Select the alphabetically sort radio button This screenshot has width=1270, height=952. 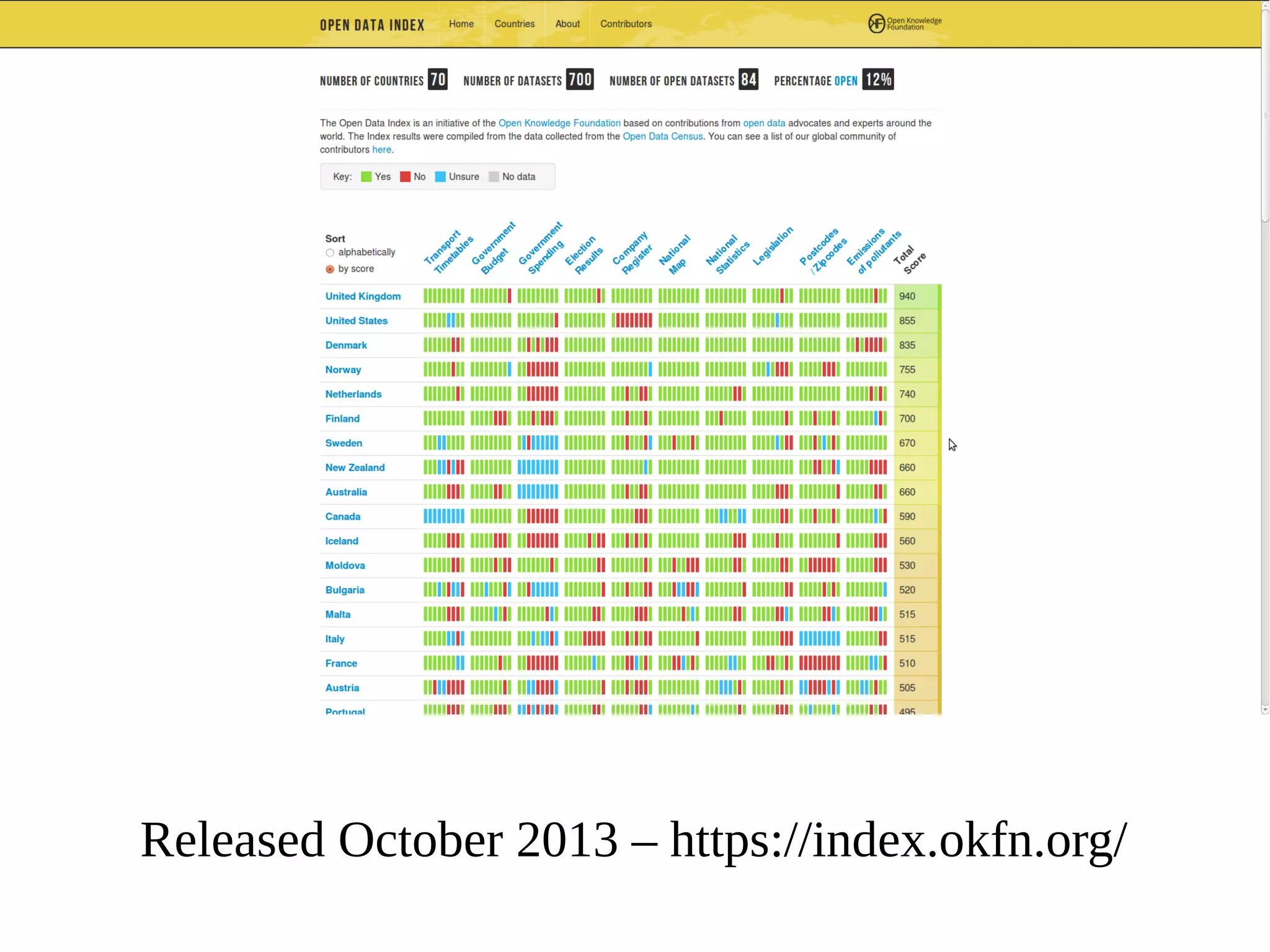(330, 252)
